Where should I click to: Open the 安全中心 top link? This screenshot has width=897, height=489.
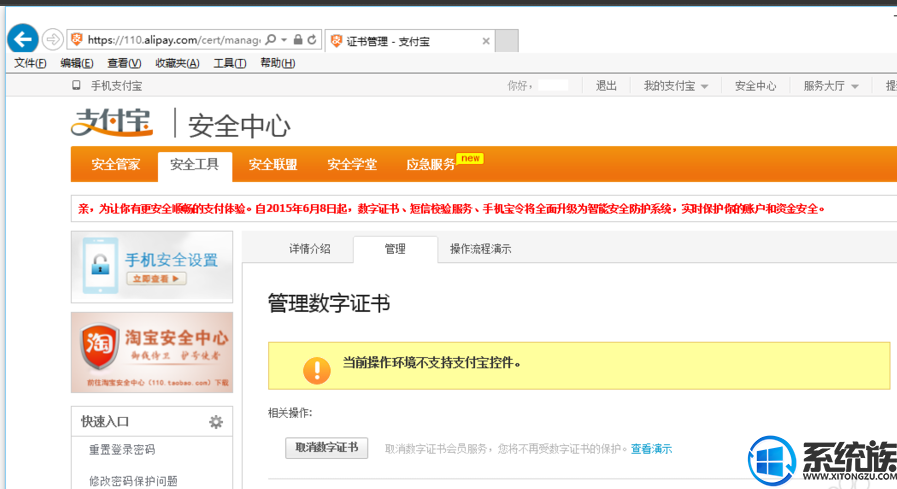point(755,86)
